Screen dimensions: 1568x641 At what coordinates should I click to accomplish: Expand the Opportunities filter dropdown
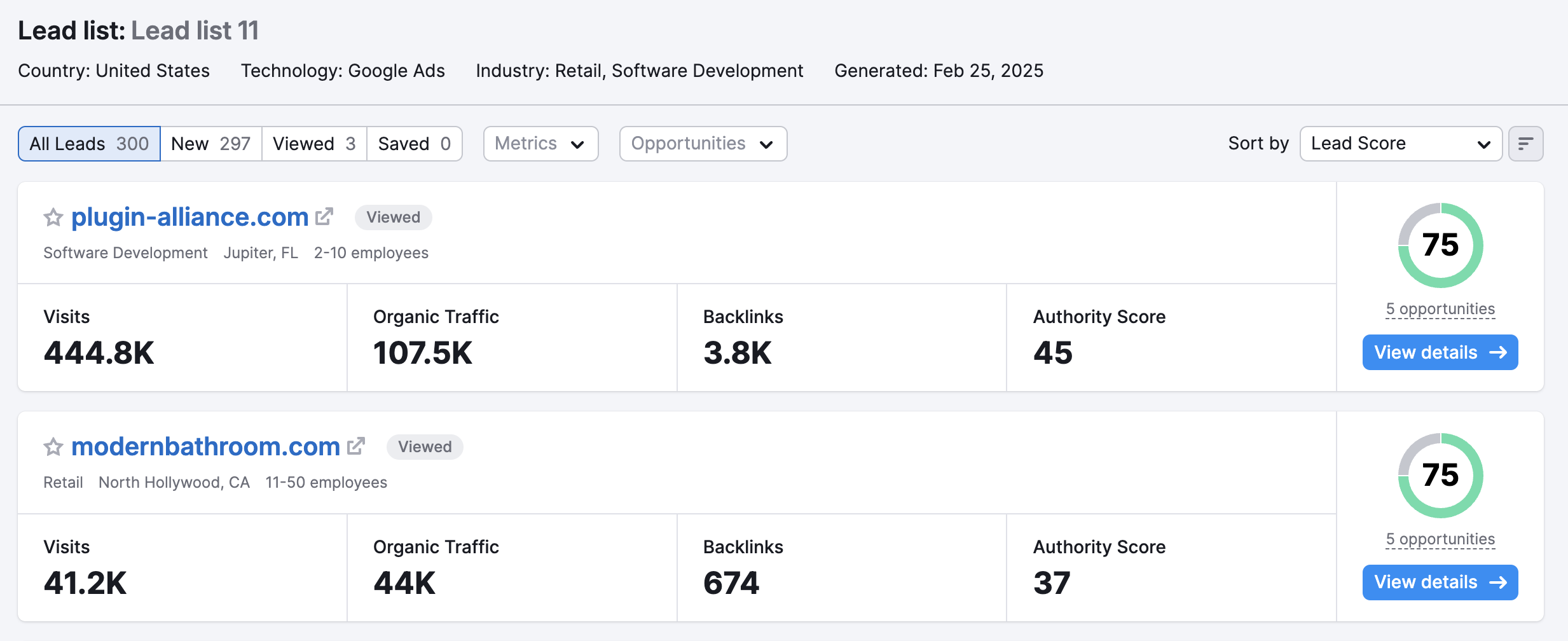pyautogui.click(x=703, y=144)
